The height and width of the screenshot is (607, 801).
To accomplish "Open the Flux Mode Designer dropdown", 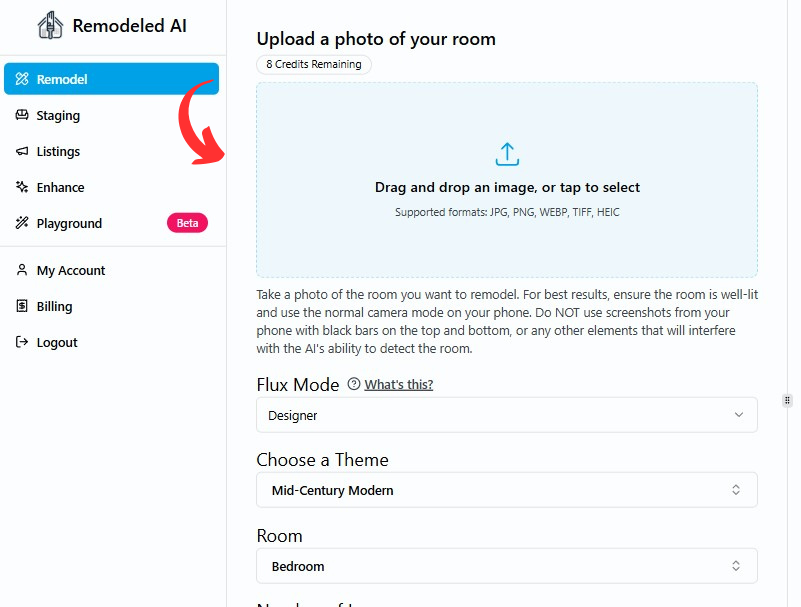I will coord(506,415).
